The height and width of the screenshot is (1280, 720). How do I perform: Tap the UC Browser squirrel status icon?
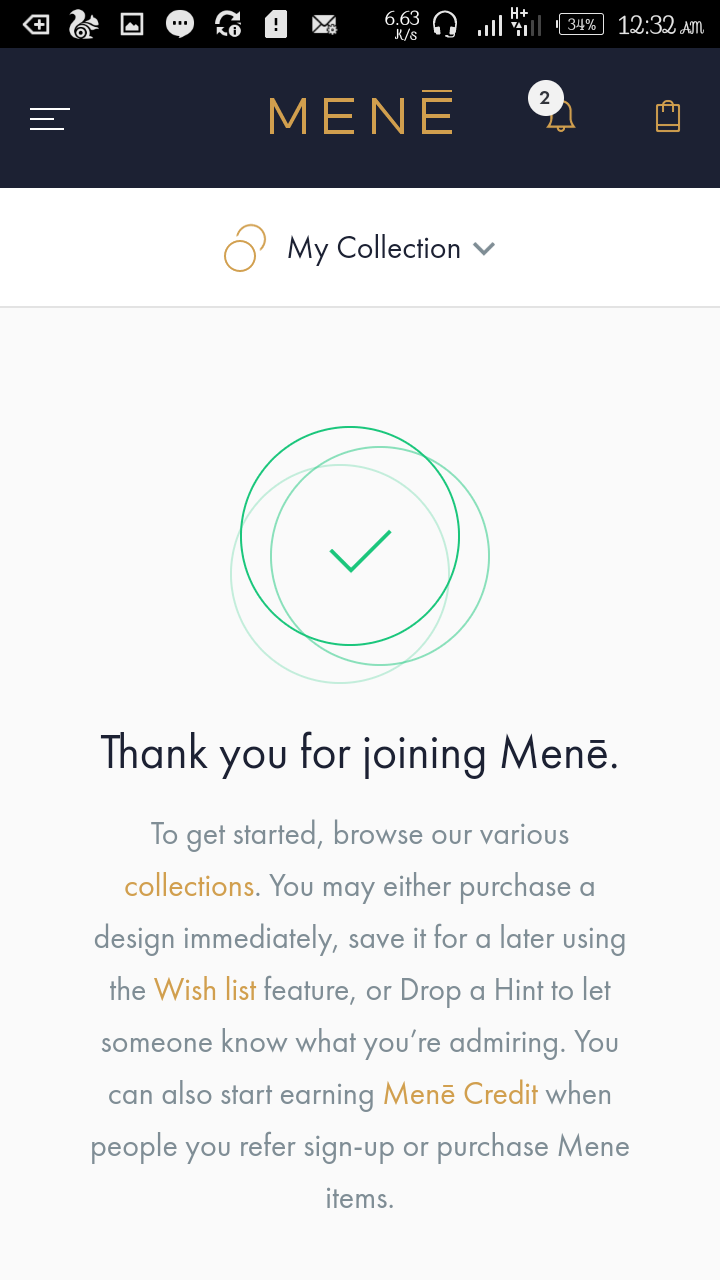[84, 24]
